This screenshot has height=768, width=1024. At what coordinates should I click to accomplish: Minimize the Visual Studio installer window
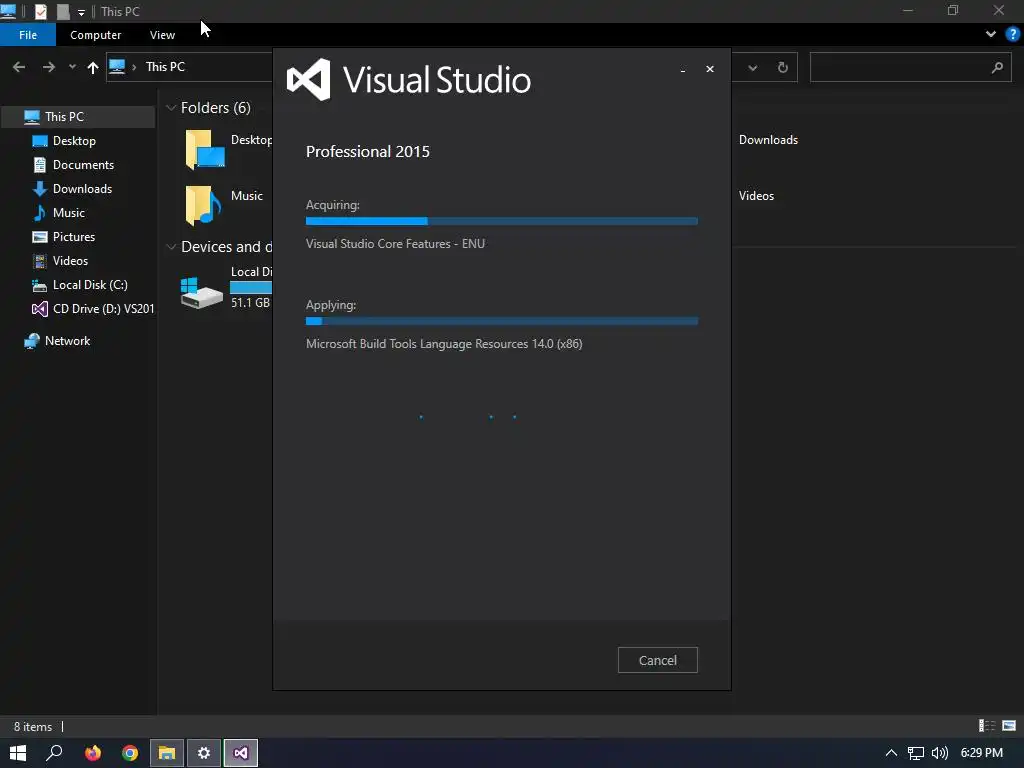[683, 69]
